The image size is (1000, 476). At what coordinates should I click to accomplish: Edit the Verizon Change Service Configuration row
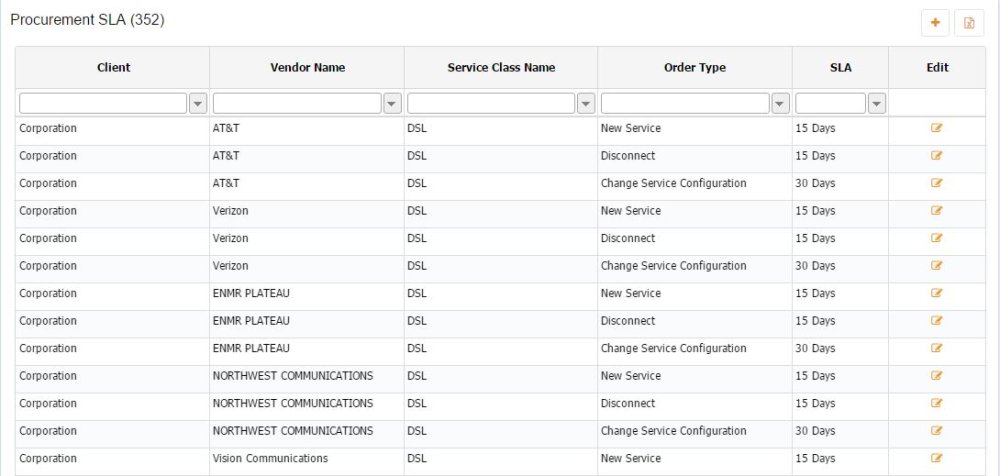tap(937, 266)
